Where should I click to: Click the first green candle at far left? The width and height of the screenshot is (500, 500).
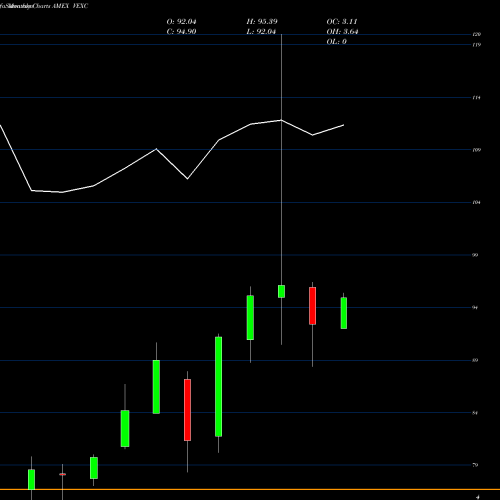coord(31,479)
